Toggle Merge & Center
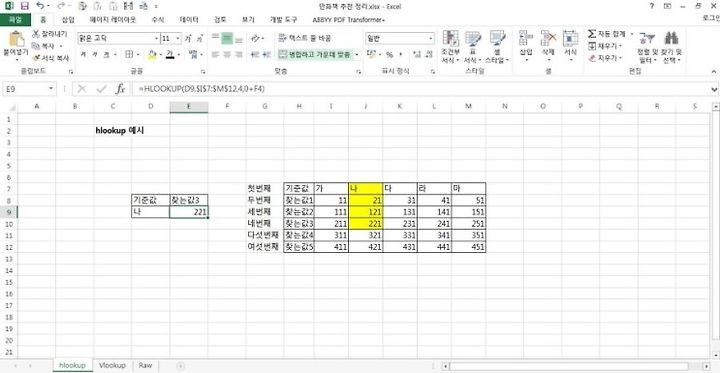The height and width of the screenshot is (373, 720). (315, 55)
